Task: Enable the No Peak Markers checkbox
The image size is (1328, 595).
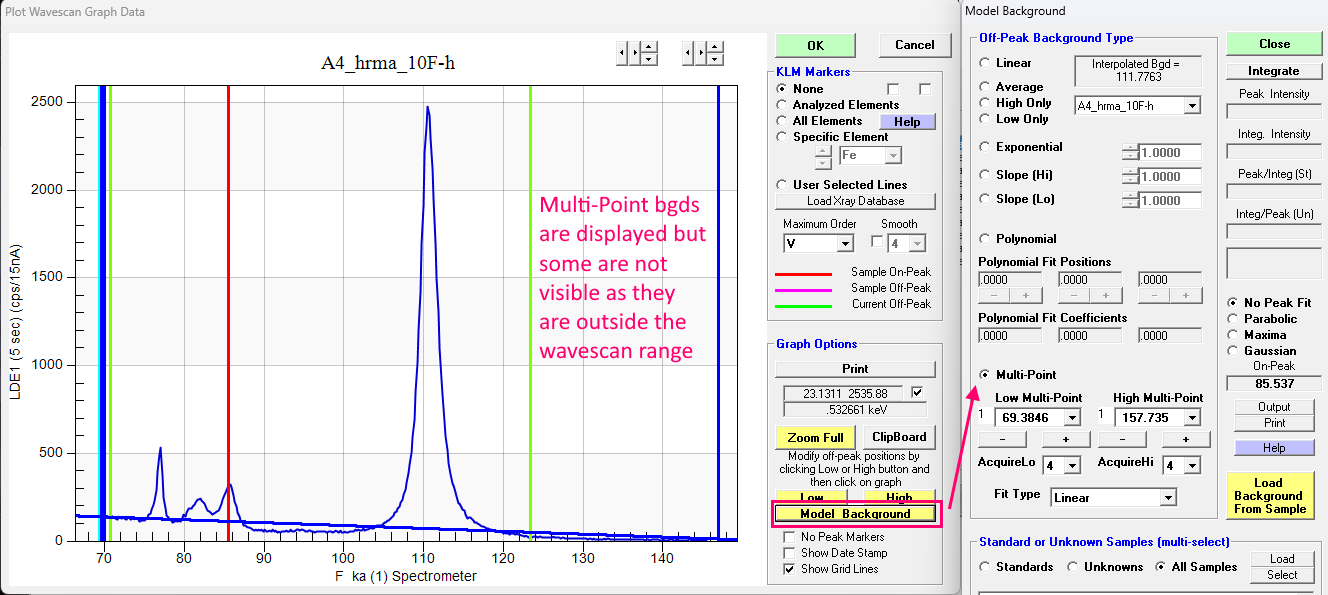Action: pyautogui.click(x=791, y=537)
